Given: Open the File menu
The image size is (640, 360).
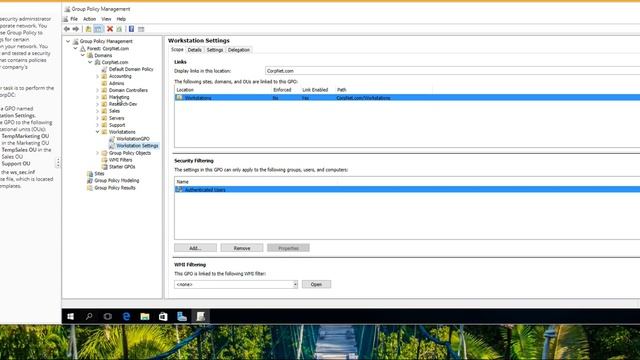Looking at the screenshot, I should pyautogui.click(x=74, y=19).
